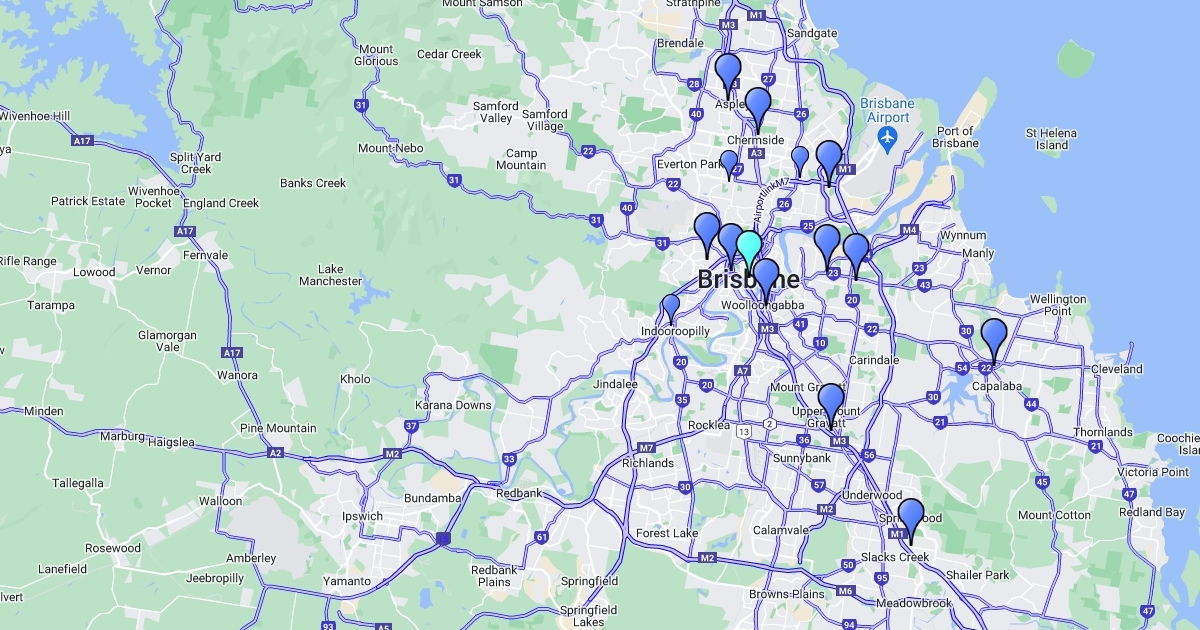
Task: Select the Port of Brisbane label
Action: [955, 138]
